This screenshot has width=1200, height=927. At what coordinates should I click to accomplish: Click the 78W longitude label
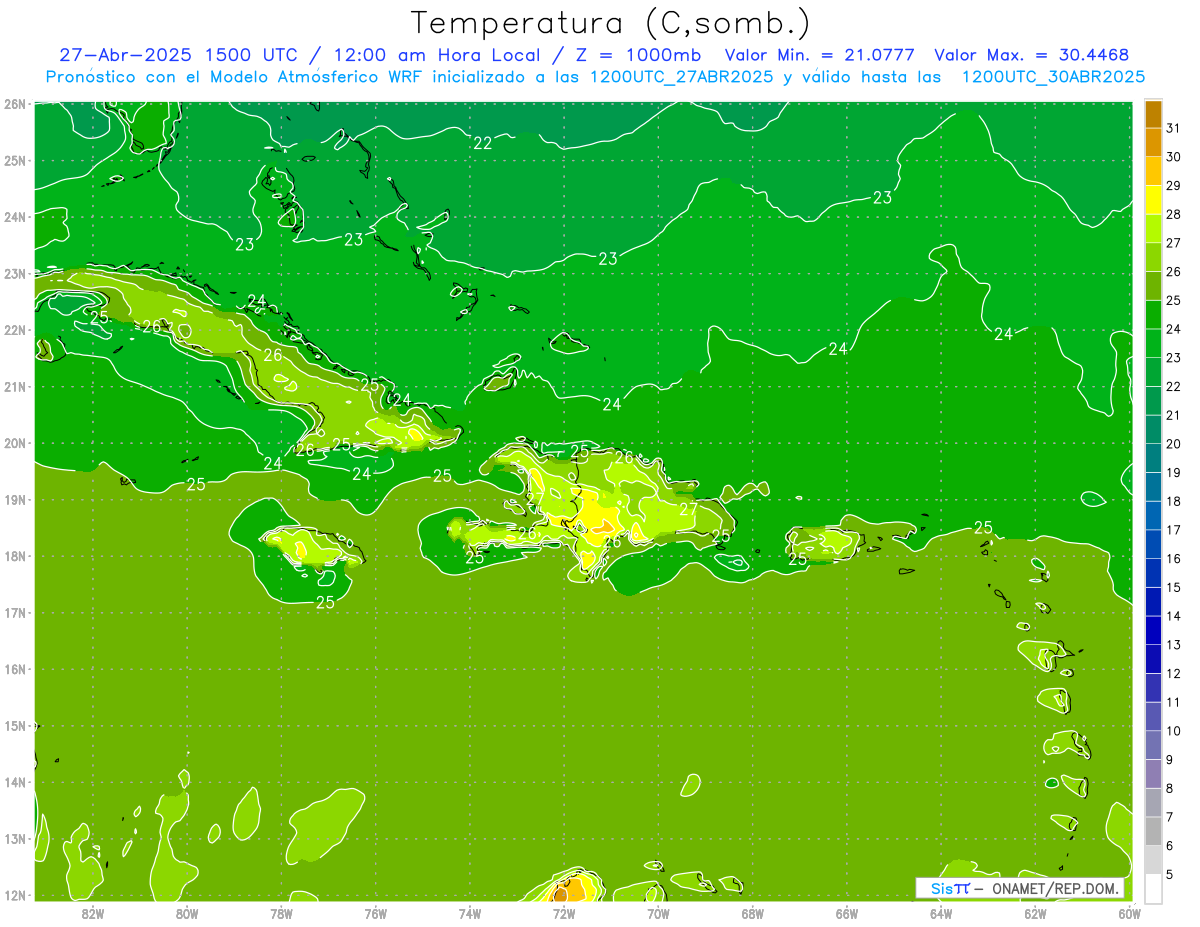coord(281,913)
